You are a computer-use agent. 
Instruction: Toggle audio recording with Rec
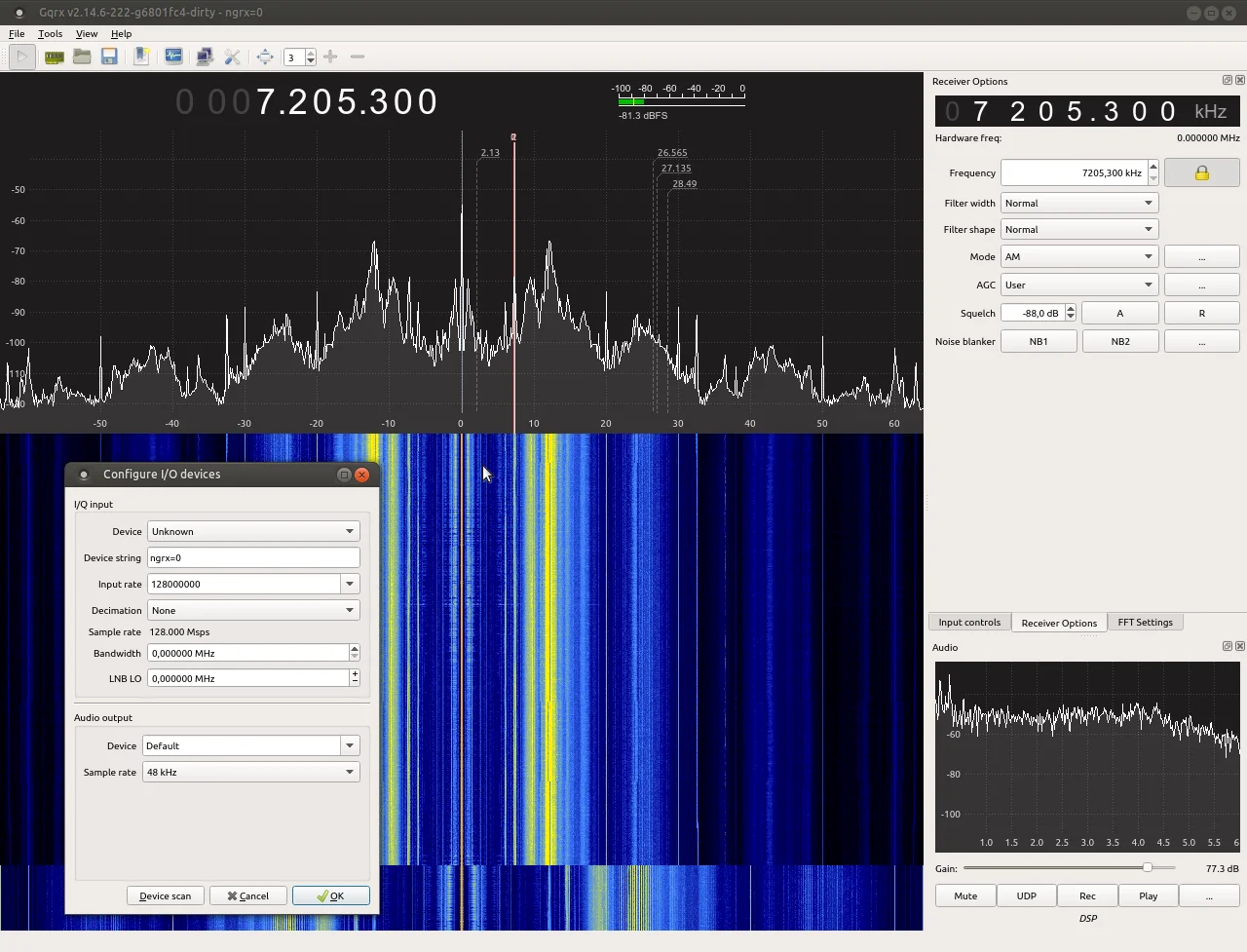click(x=1087, y=895)
